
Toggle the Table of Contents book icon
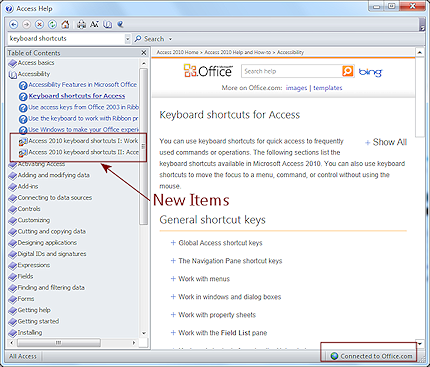click(x=107, y=24)
